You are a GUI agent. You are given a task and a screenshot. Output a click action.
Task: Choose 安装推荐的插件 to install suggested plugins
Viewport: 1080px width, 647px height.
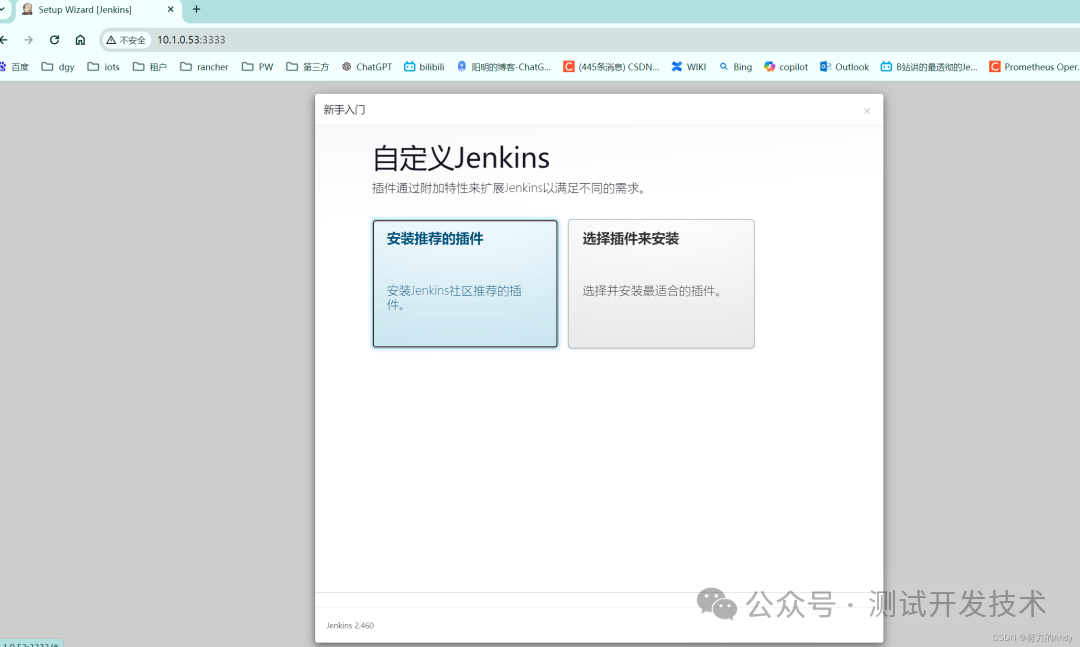(x=465, y=283)
